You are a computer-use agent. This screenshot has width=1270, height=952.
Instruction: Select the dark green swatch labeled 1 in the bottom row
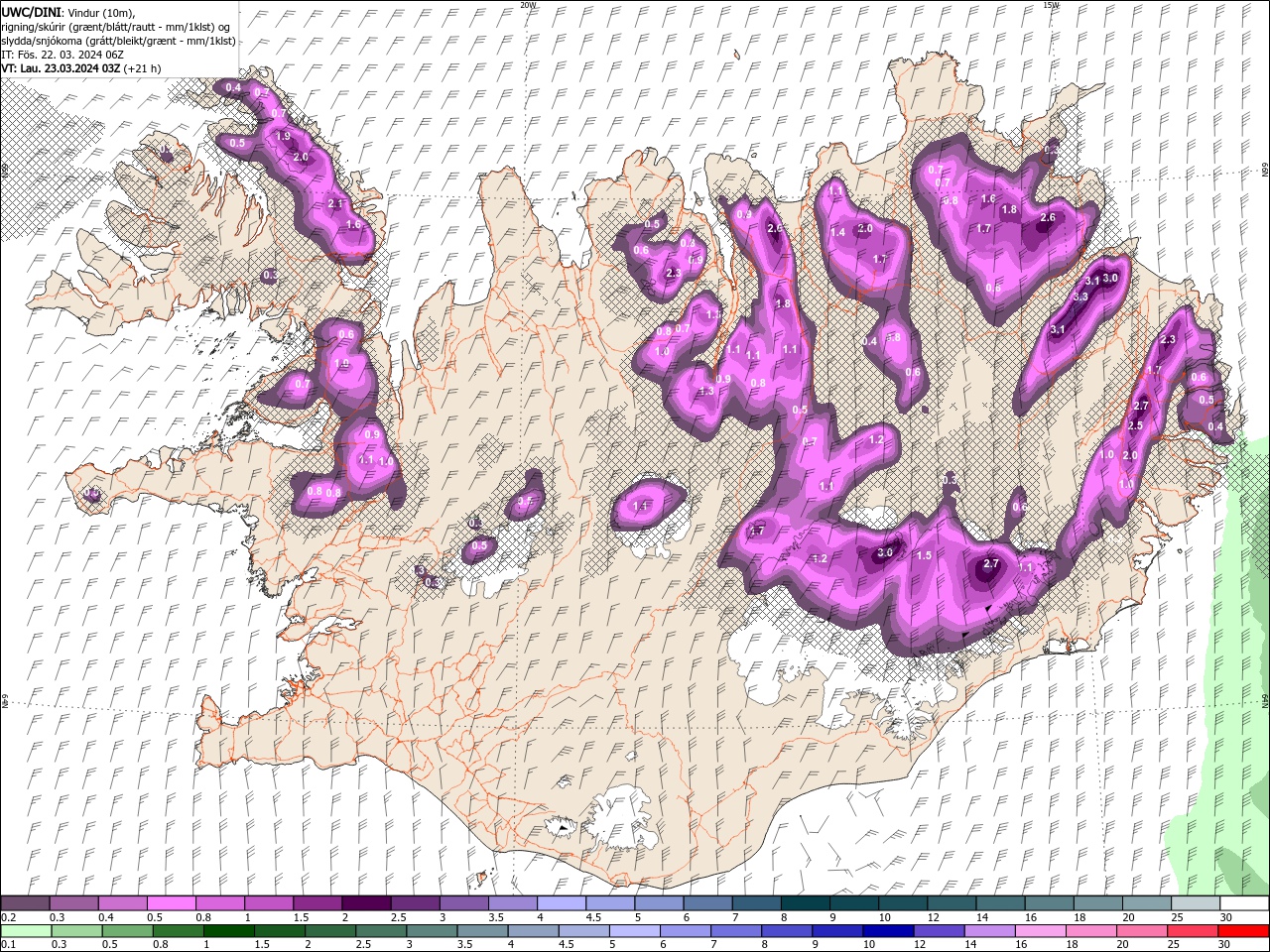tap(230, 931)
